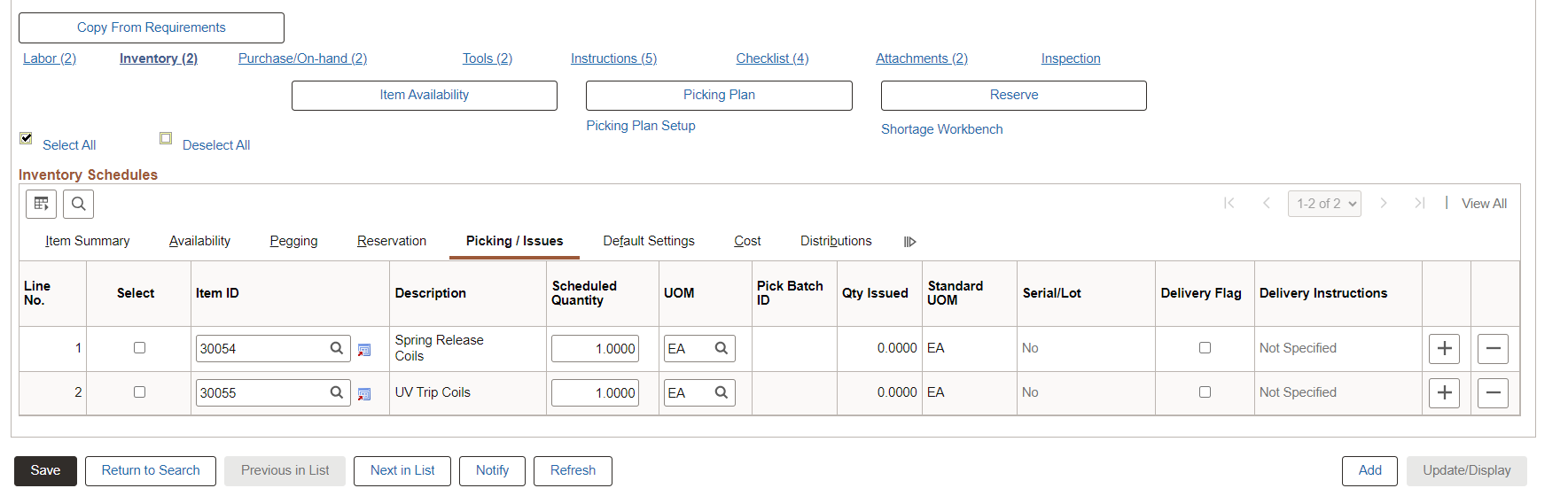Image resolution: width=1568 pixels, height=496 pixels.
Task: Click Copy From Requirements button
Action: click(152, 27)
